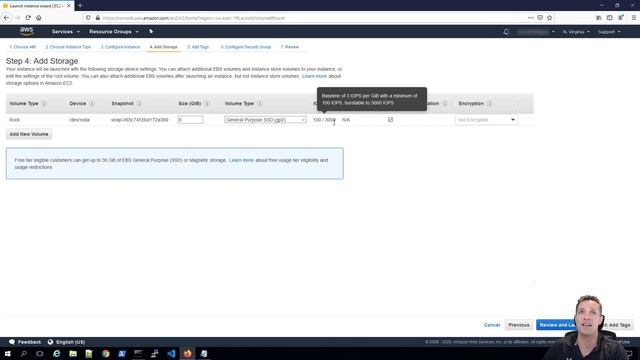The width and height of the screenshot is (640, 360).
Task: Click the snapshot ID cell for Root
Action: (x=140, y=120)
